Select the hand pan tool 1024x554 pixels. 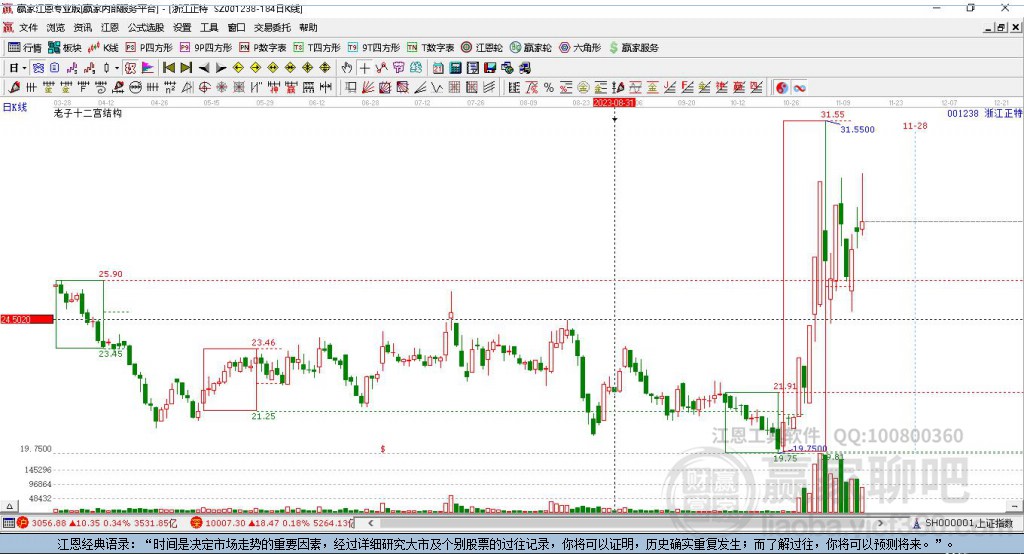pos(347,68)
